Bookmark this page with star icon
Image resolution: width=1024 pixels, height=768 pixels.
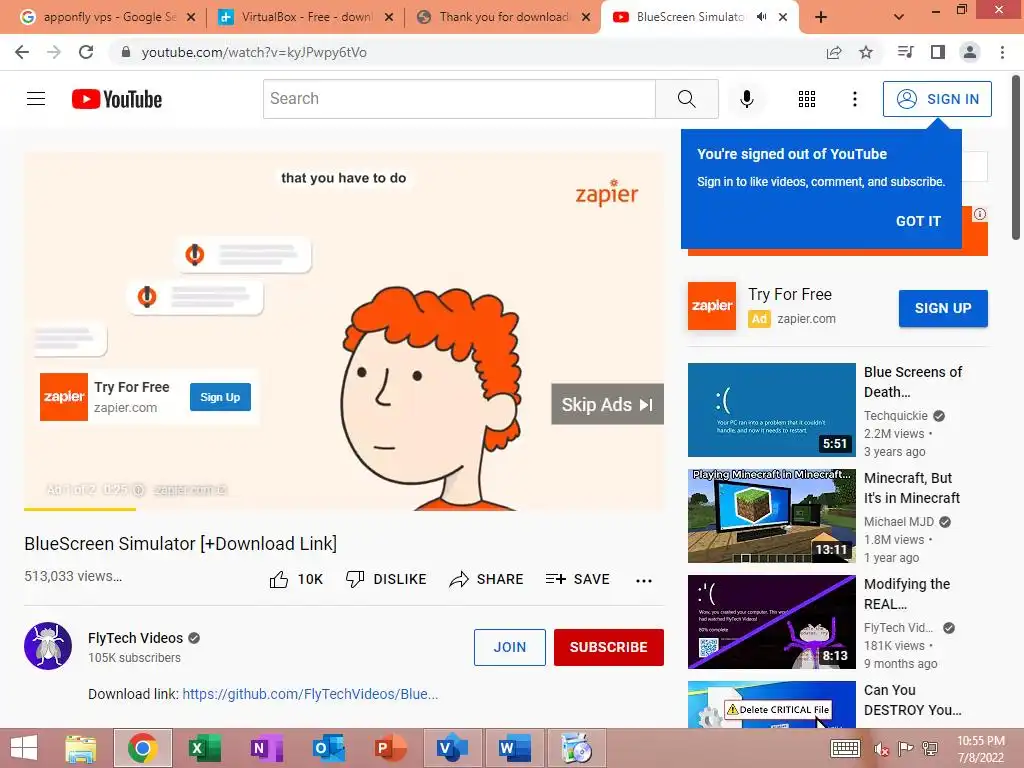click(x=866, y=52)
